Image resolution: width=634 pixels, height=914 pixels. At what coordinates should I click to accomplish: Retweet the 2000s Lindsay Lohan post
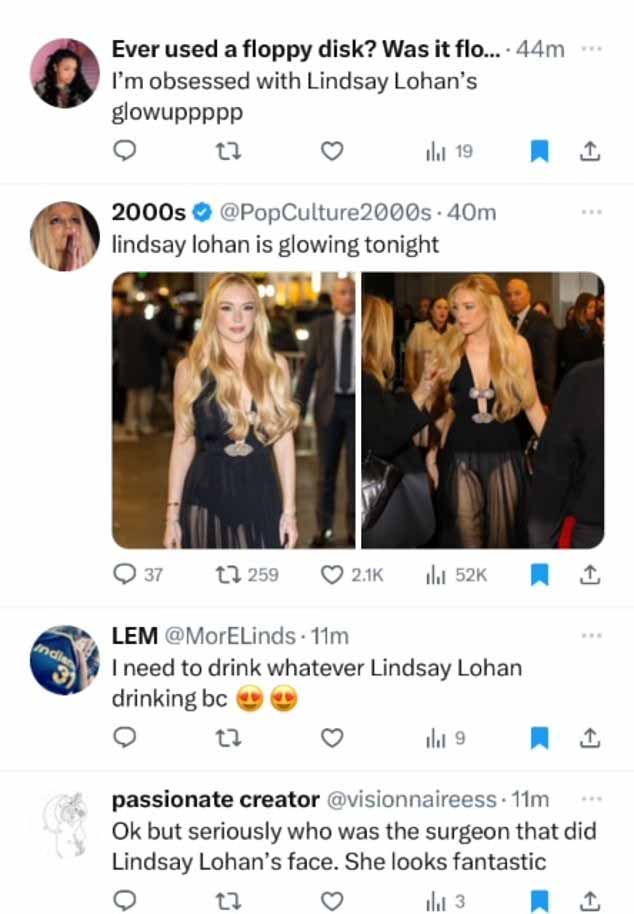click(247, 575)
